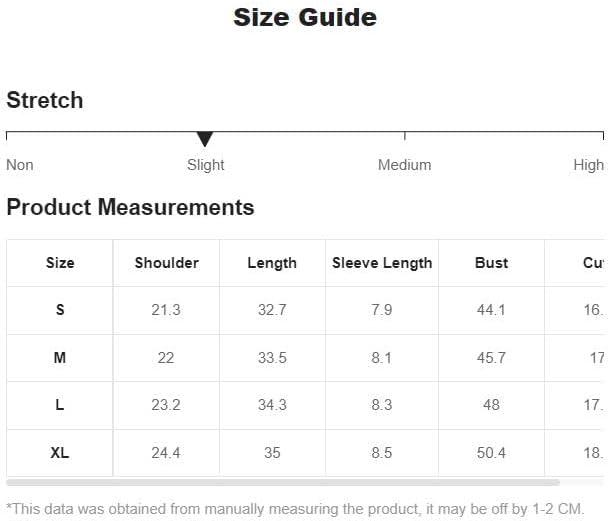Select the L size row label
This screenshot has width=610, height=521.
pos(60,405)
